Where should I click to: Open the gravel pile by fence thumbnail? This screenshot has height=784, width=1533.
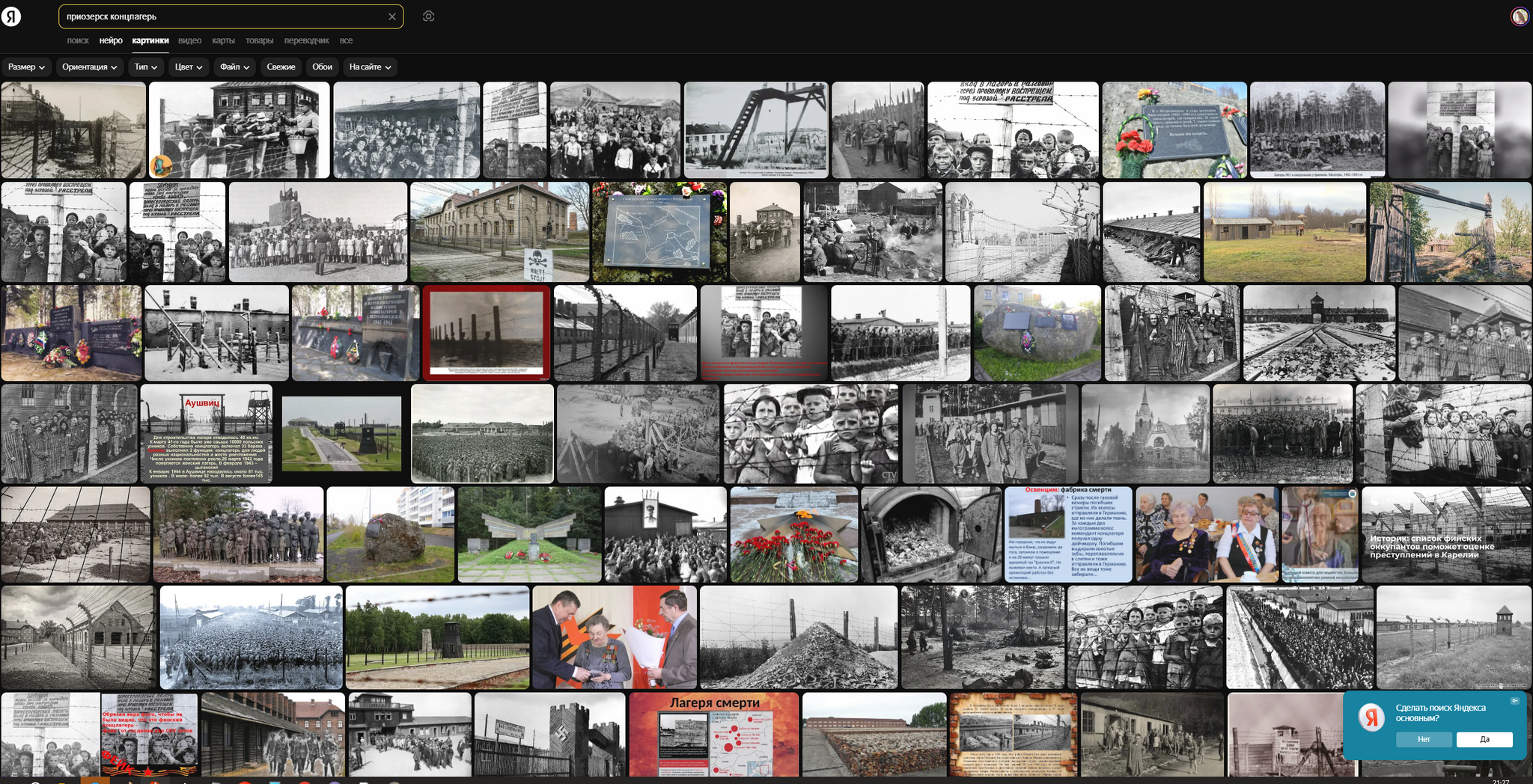click(x=799, y=637)
